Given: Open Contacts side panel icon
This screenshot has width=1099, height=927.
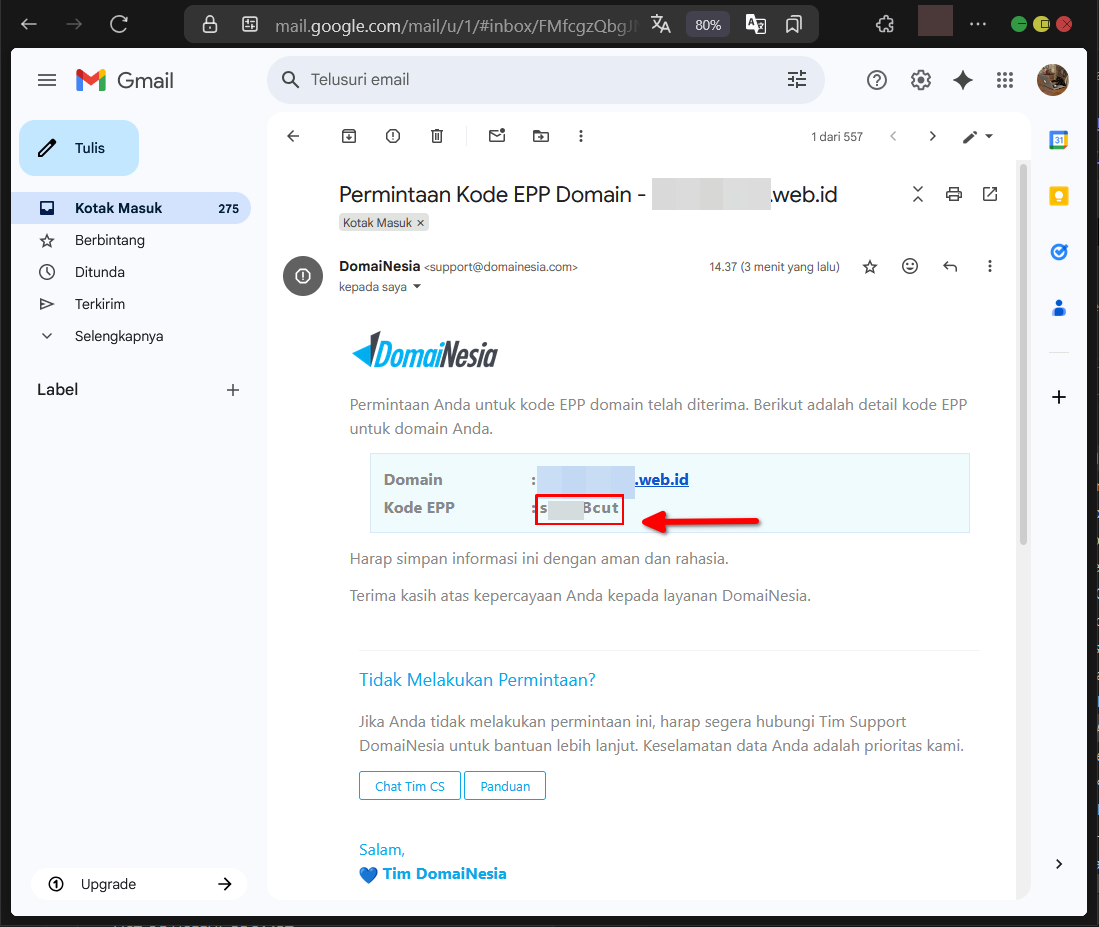Looking at the screenshot, I should pyautogui.click(x=1058, y=308).
